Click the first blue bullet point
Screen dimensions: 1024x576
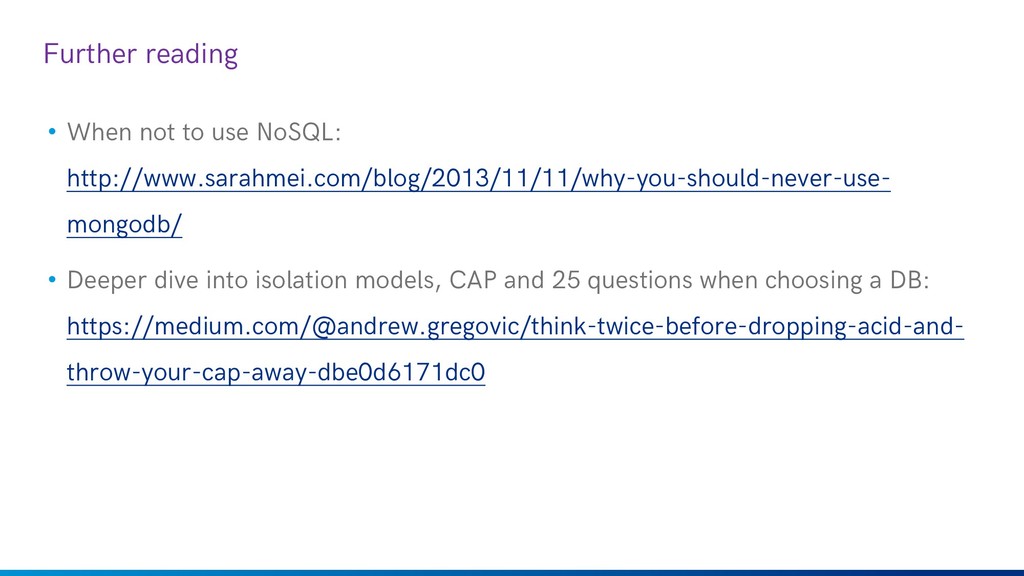52,132
